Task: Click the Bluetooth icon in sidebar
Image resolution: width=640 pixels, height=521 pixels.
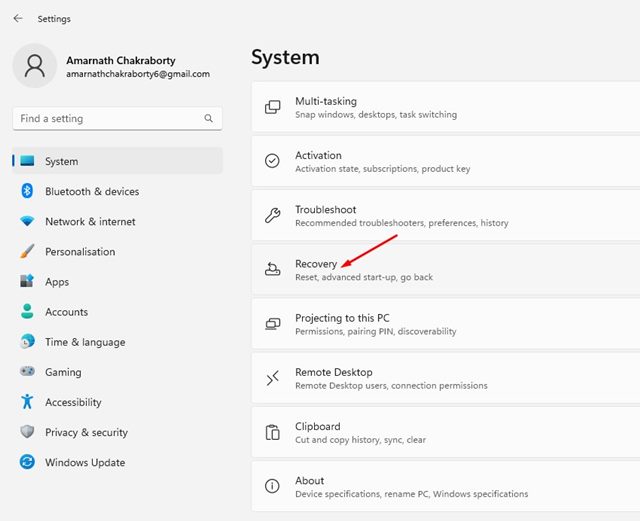Action: point(27,191)
